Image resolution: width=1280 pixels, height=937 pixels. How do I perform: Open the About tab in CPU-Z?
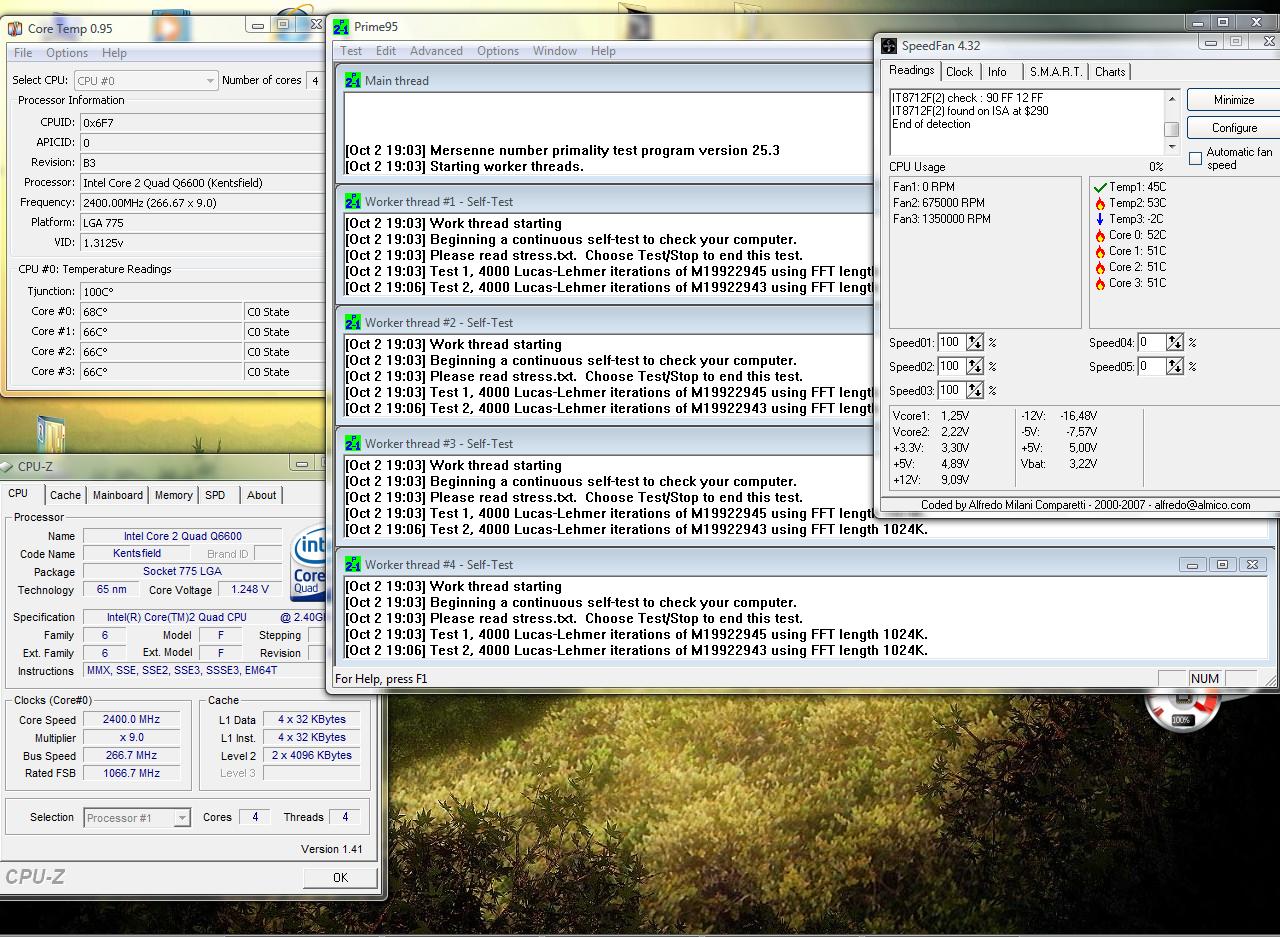tap(262, 495)
